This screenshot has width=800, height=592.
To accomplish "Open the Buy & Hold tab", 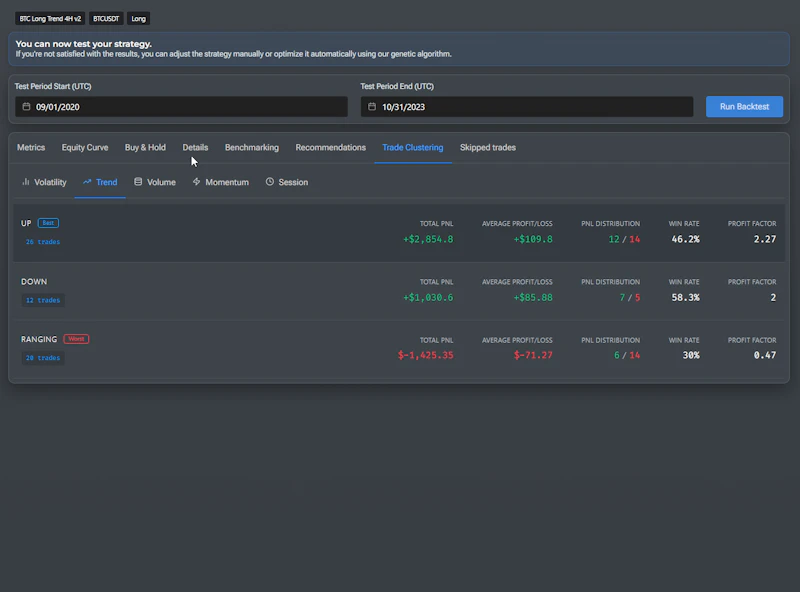I will tap(145, 147).
